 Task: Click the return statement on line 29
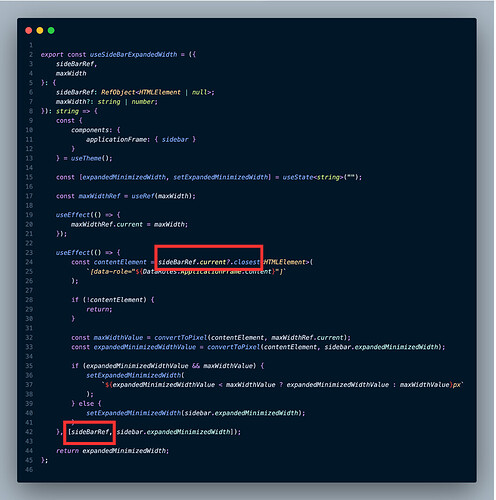point(99,309)
